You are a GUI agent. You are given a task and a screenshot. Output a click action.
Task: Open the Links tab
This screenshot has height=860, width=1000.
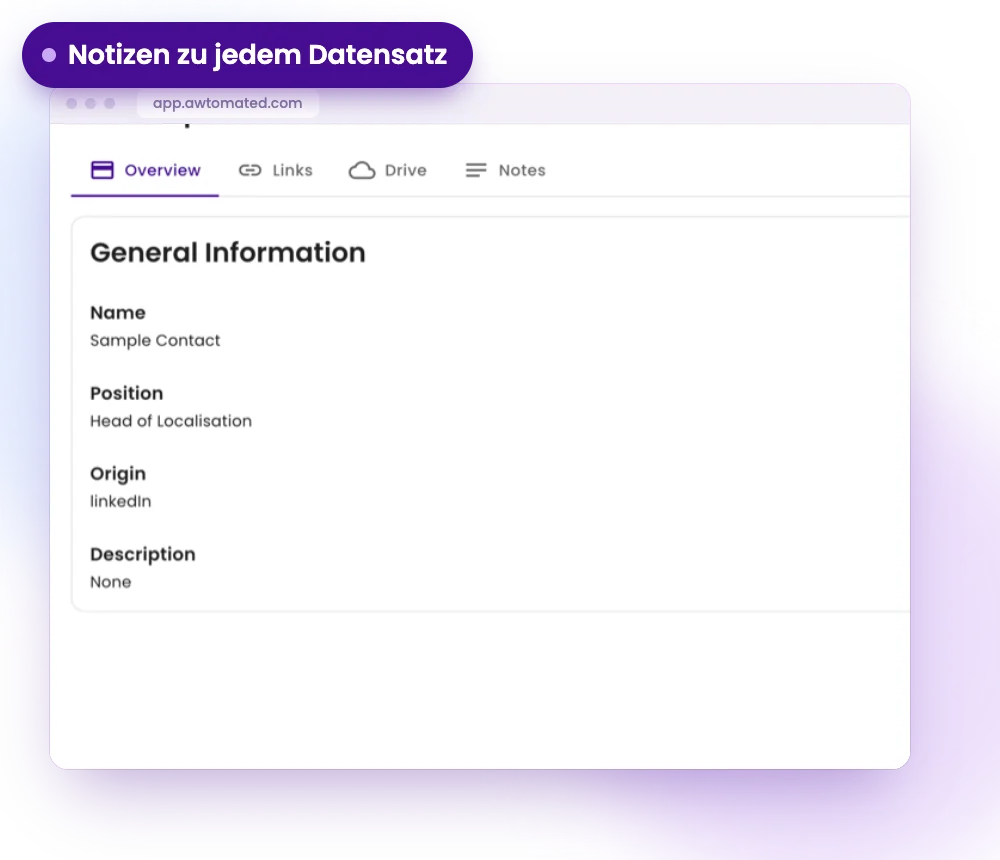tap(276, 170)
